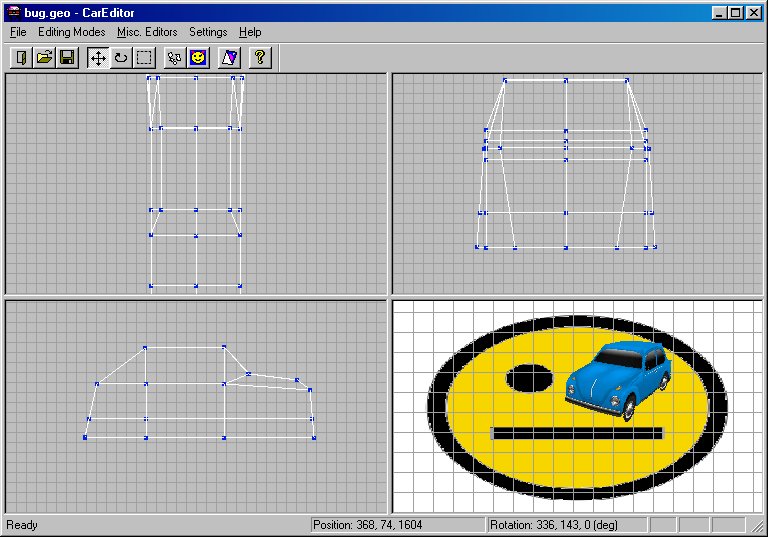Click the CarEditor title bar icon

14,12
